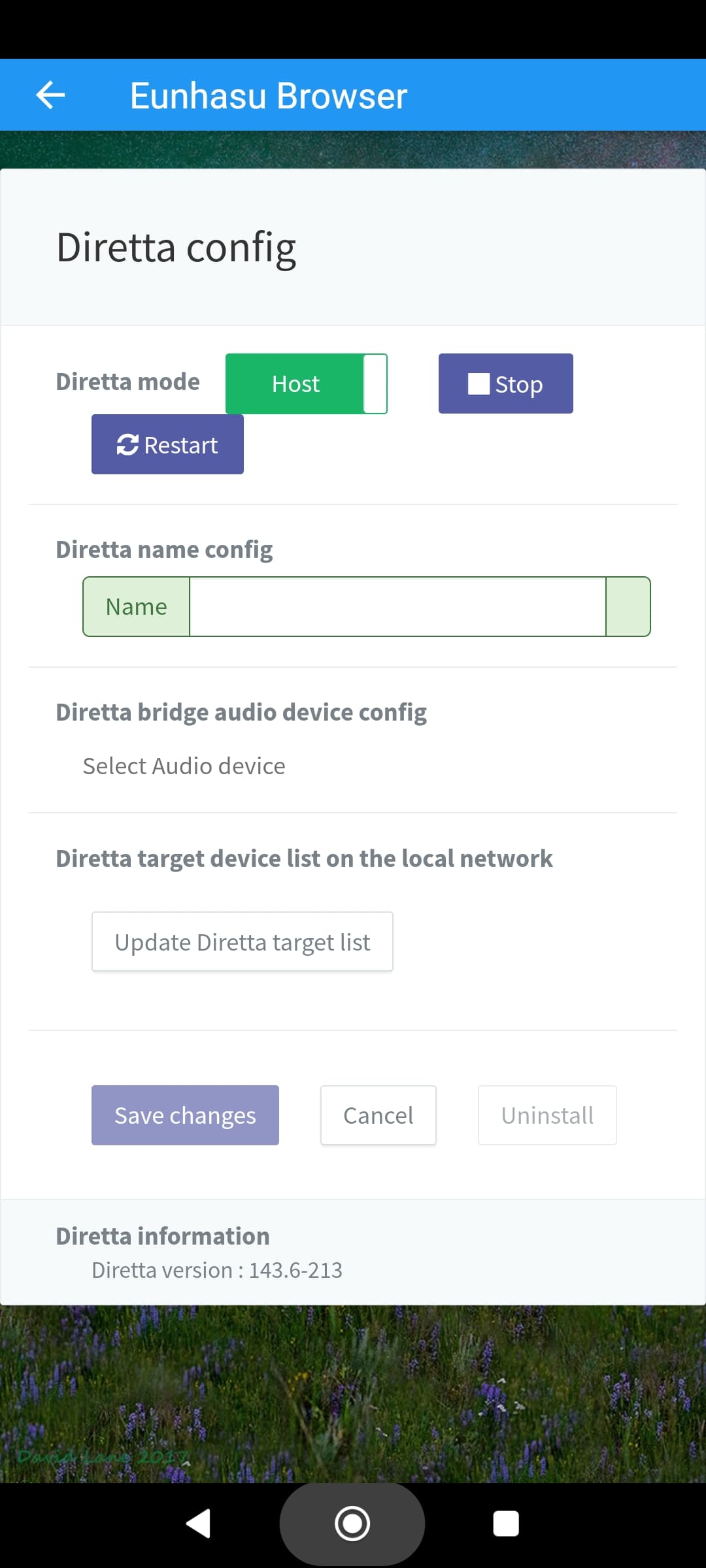
Task: Click the Name label addon
Action: (x=137, y=606)
